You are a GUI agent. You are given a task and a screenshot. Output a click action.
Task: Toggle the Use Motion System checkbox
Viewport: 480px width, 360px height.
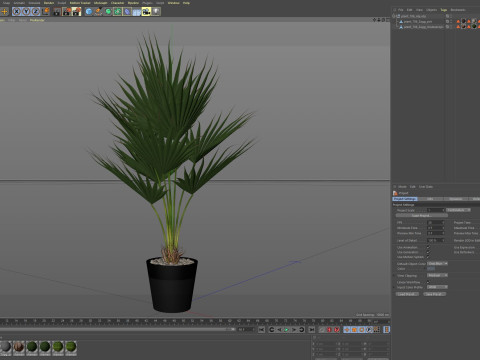428,257
